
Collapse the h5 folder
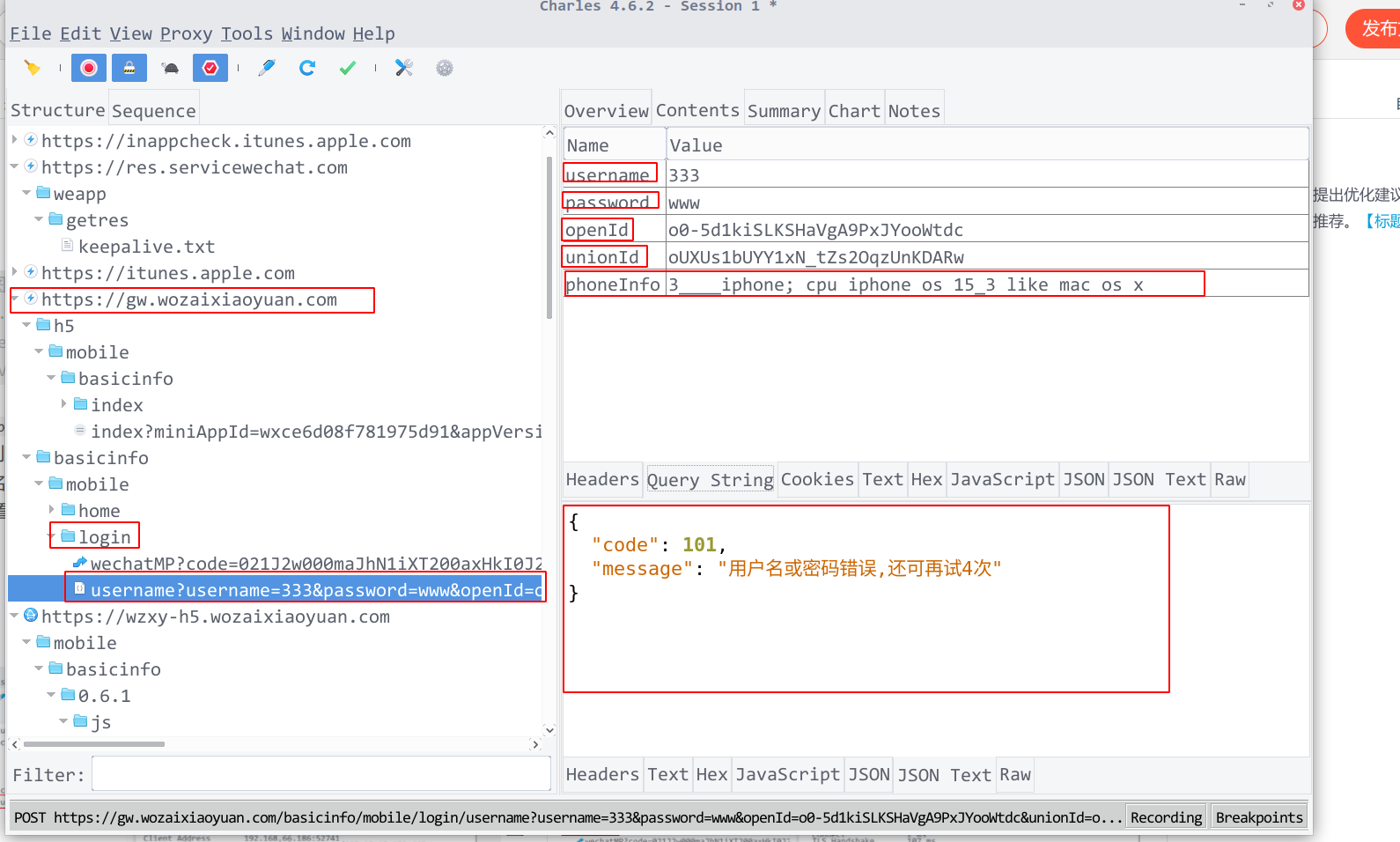27,325
